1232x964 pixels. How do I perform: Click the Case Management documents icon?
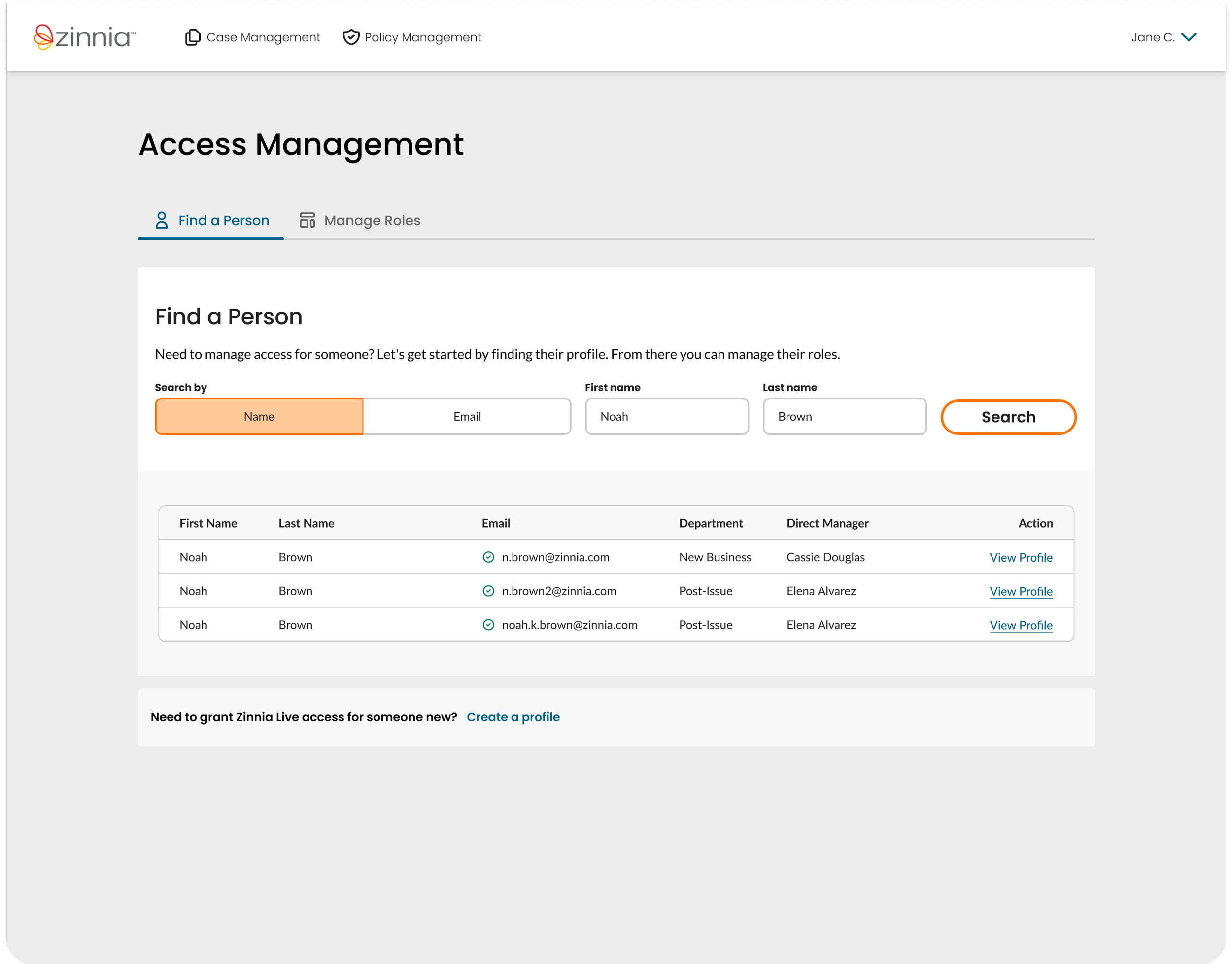[x=193, y=37]
